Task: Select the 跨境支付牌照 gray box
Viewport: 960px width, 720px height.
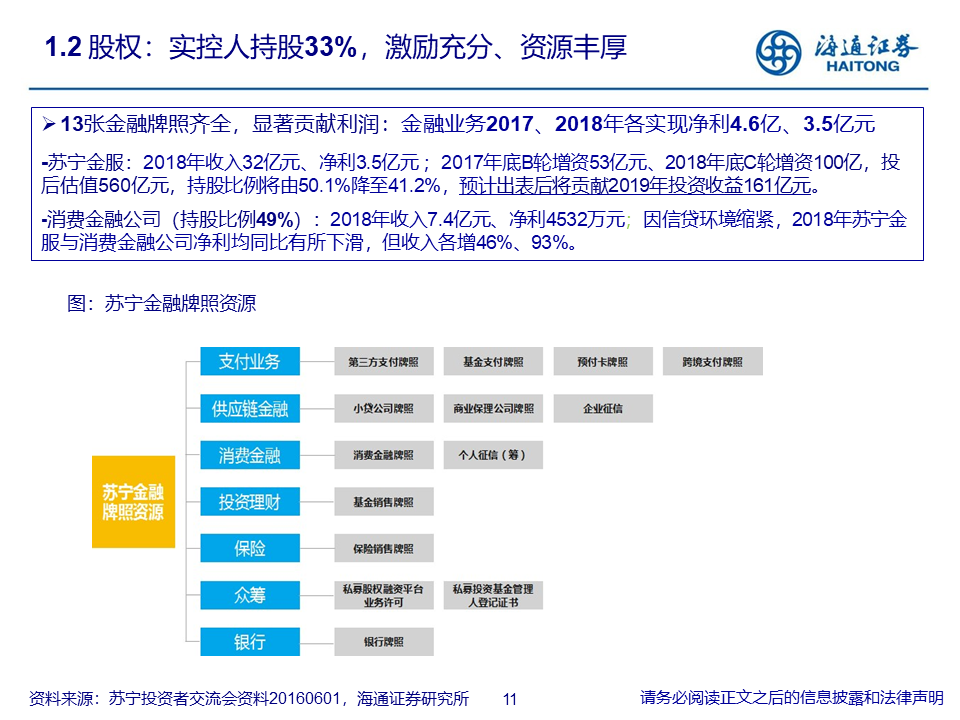Action: 713,361
